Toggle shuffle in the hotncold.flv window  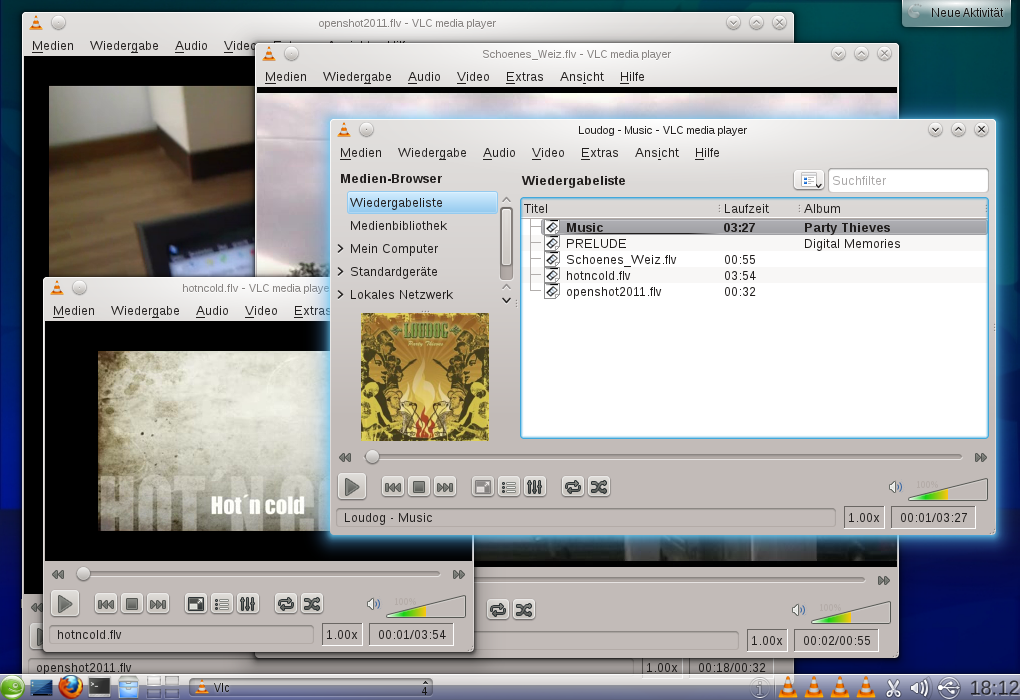click(x=311, y=604)
